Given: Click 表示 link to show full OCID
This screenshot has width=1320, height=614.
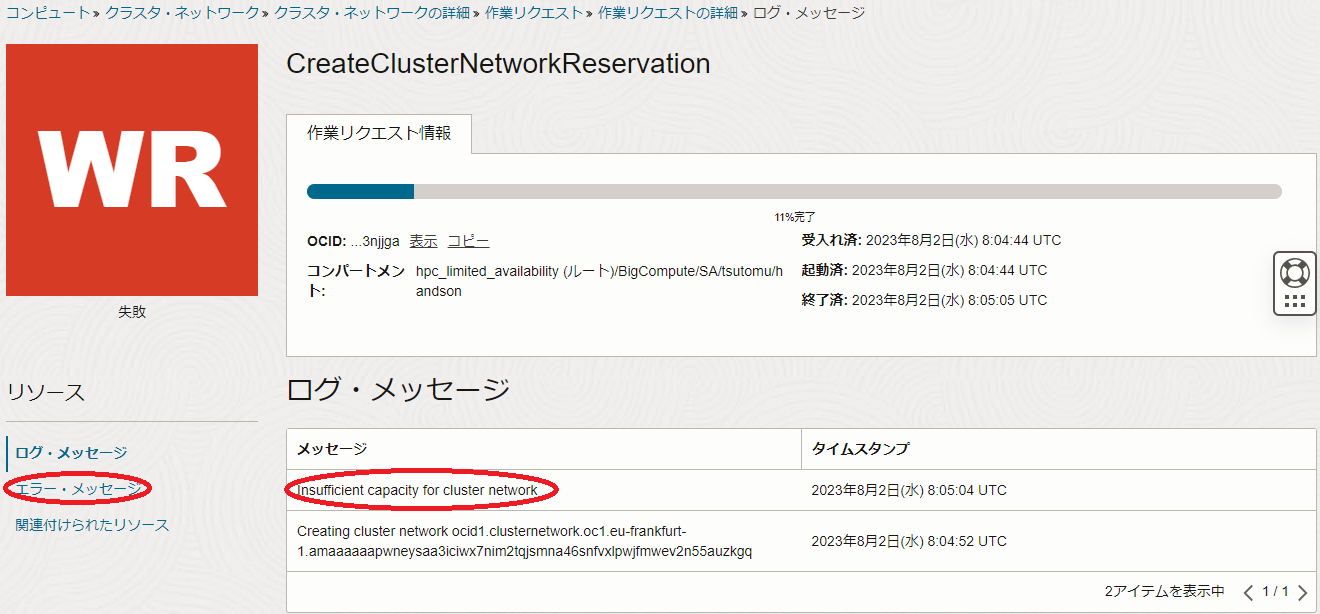Looking at the screenshot, I should pos(423,241).
